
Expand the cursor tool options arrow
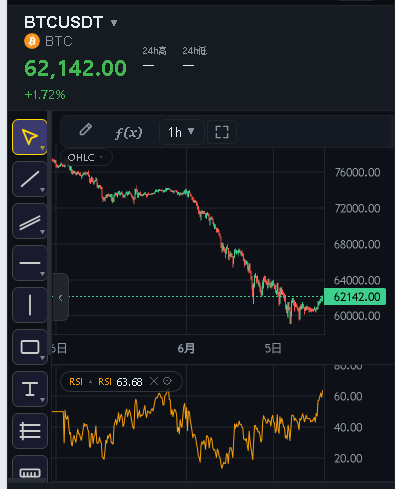(42, 148)
